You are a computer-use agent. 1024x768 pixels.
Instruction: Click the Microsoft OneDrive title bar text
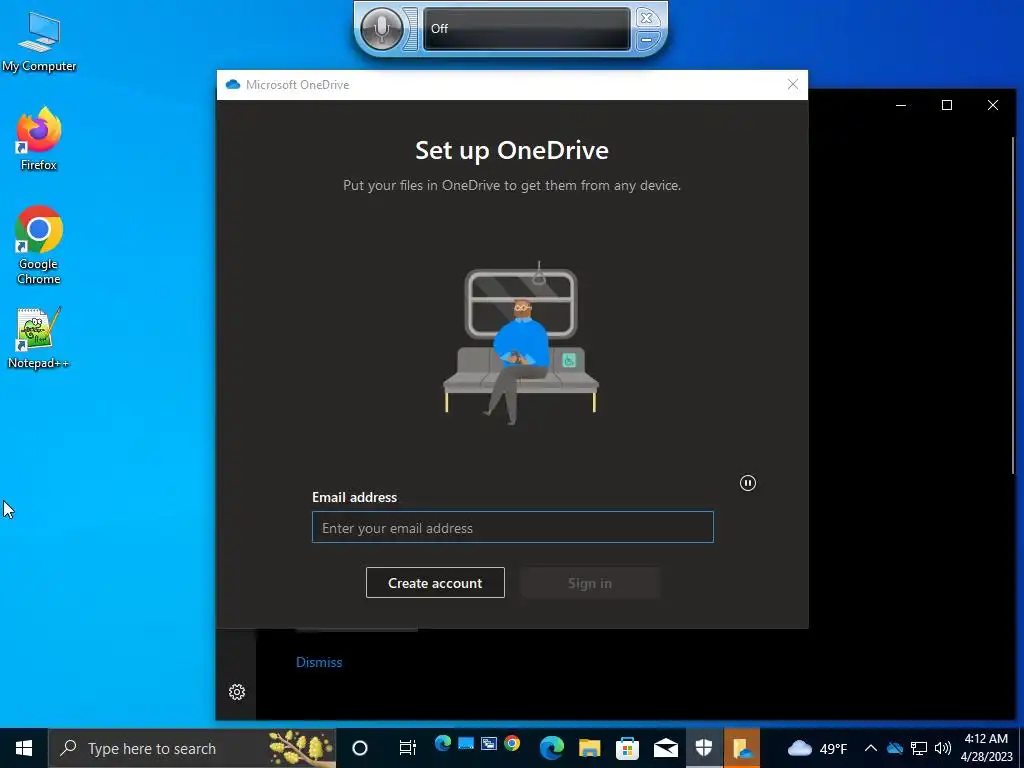pos(297,84)
